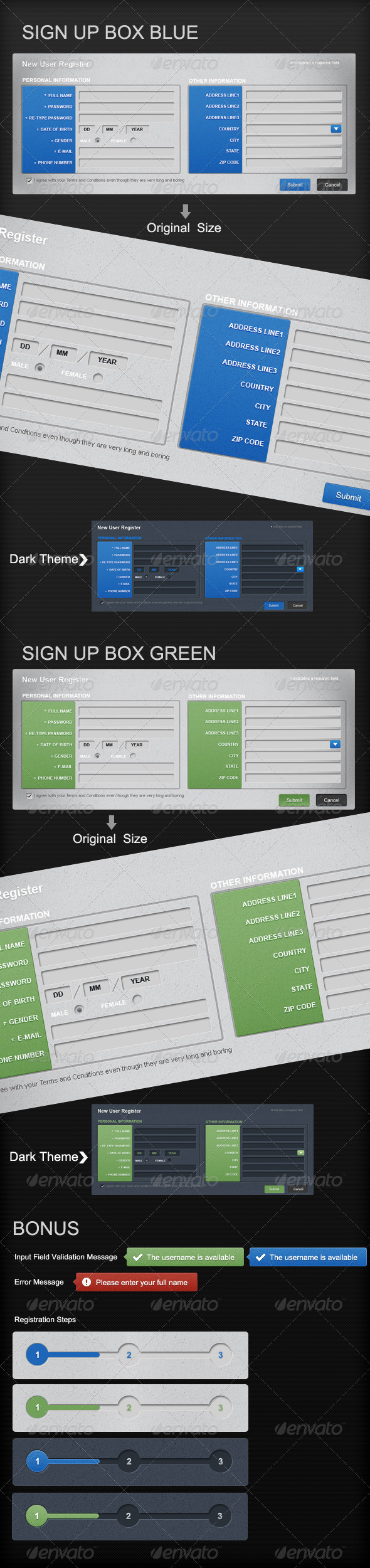Screen dimensions: 370x1568
Task: Click the MM field in the blue sign up box
Action: point(110,129)
